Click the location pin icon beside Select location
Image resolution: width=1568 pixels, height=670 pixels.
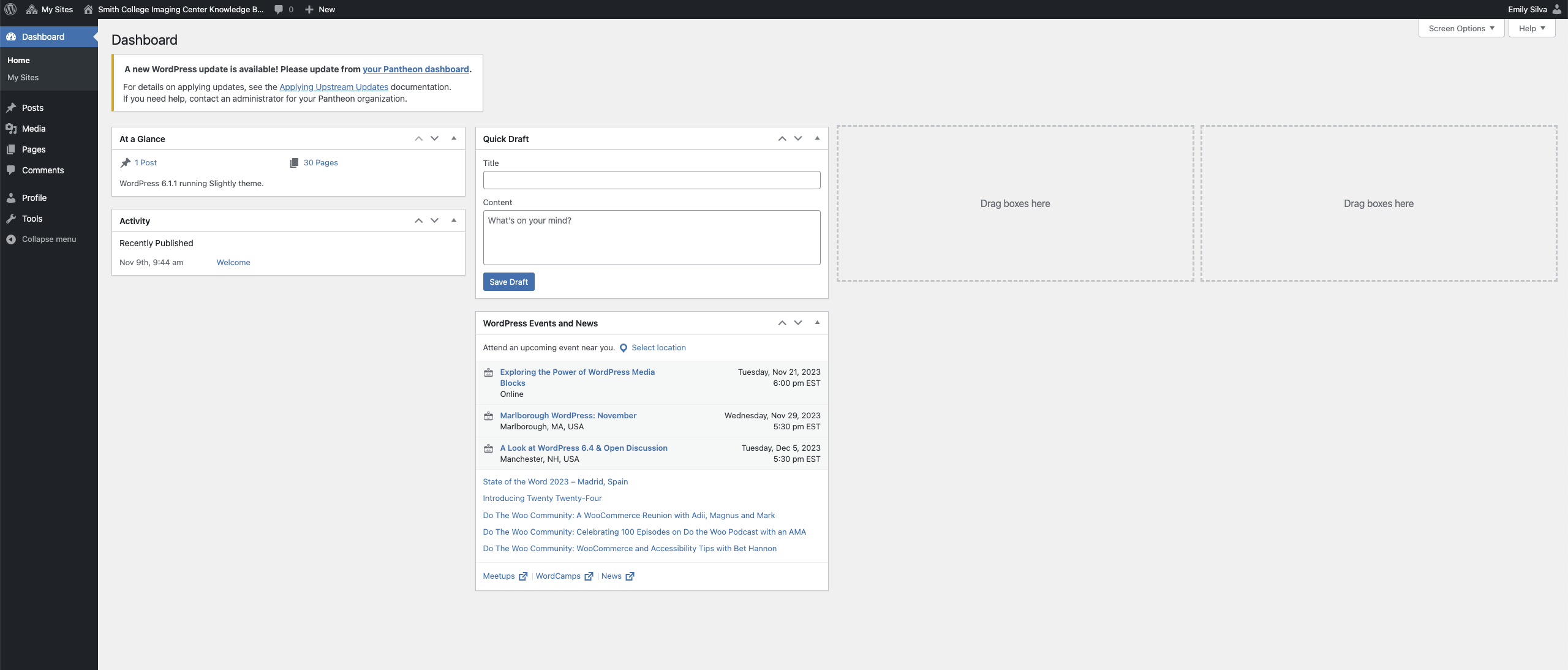[x=624, y=348]
